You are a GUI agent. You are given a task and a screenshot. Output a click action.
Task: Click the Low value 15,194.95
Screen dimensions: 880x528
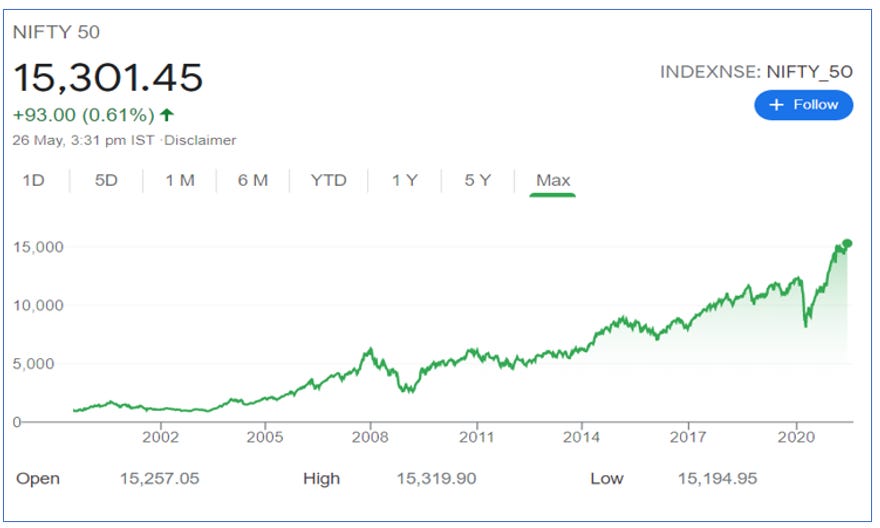coord(717,479)
